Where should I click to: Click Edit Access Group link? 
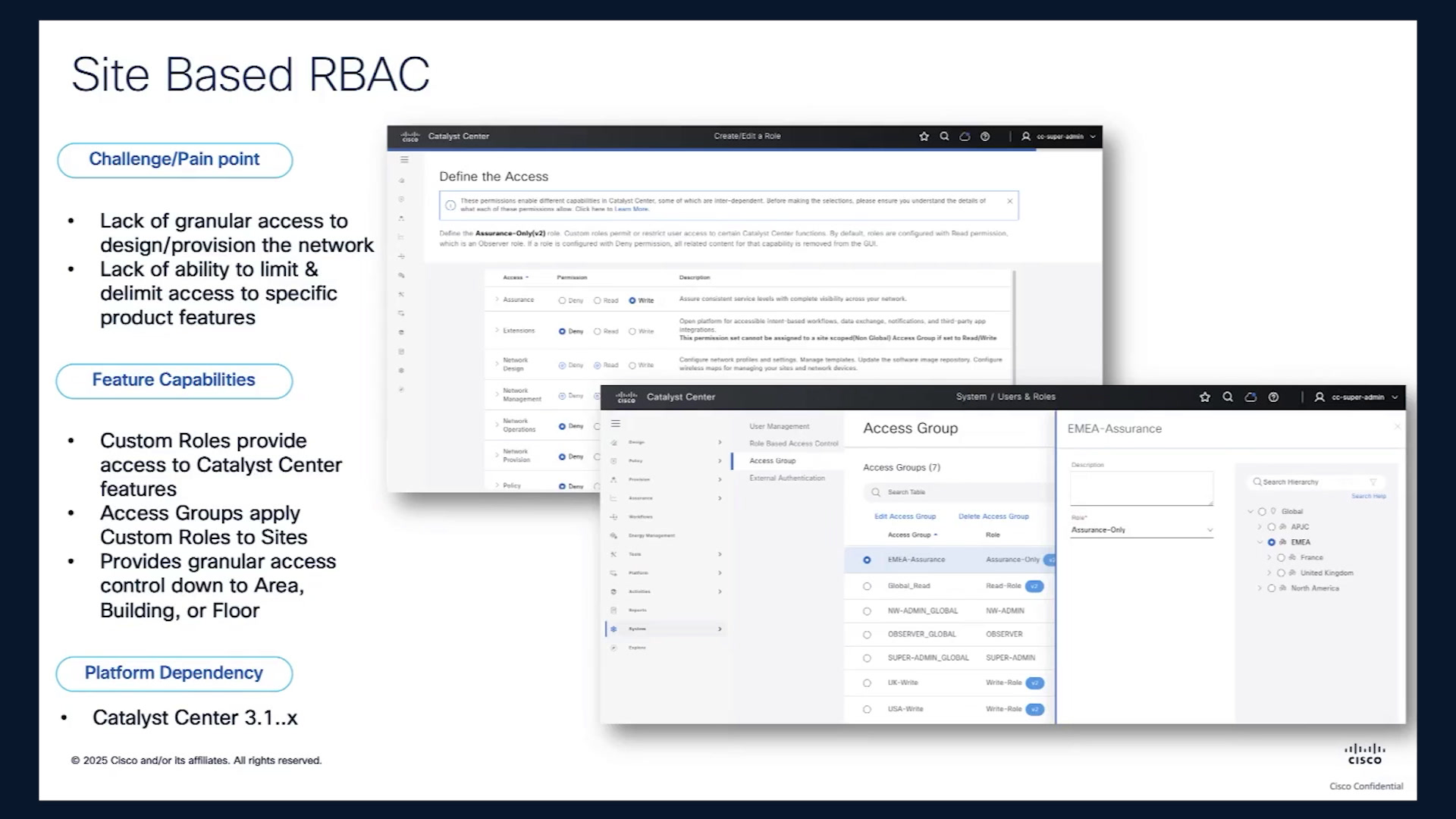click(905, 516)
